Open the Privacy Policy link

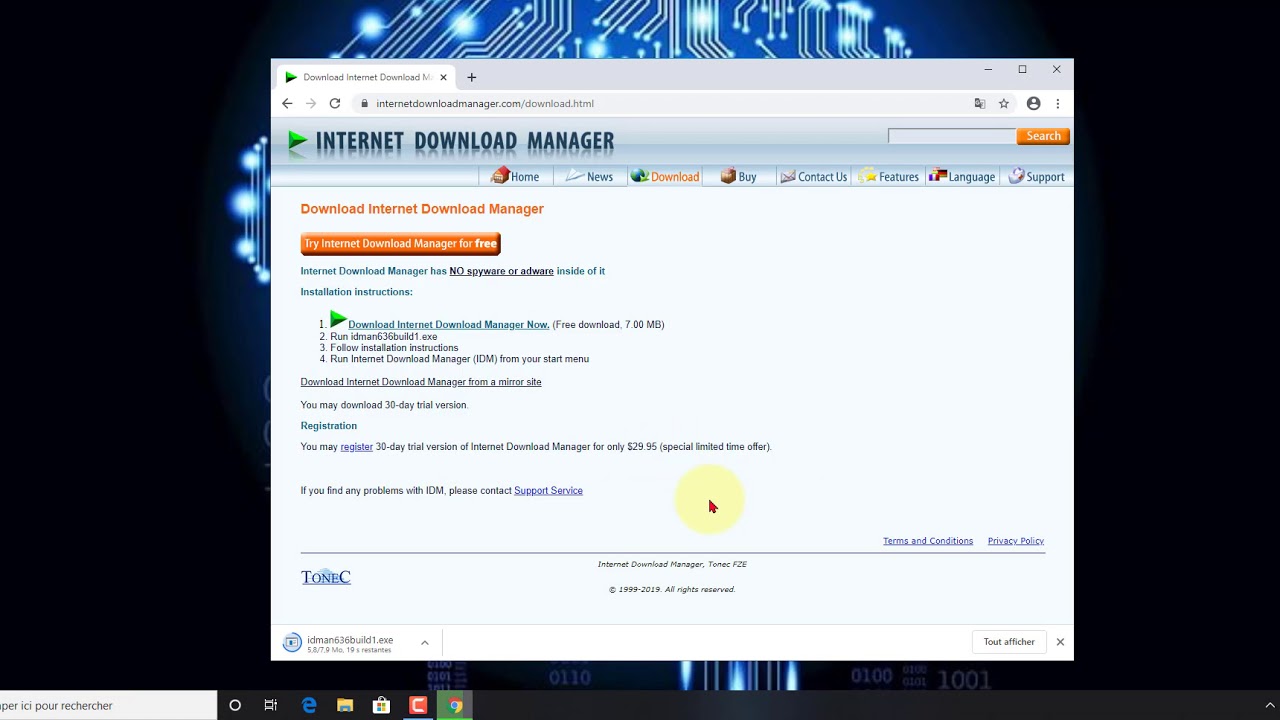click(x=1016, y=541)
